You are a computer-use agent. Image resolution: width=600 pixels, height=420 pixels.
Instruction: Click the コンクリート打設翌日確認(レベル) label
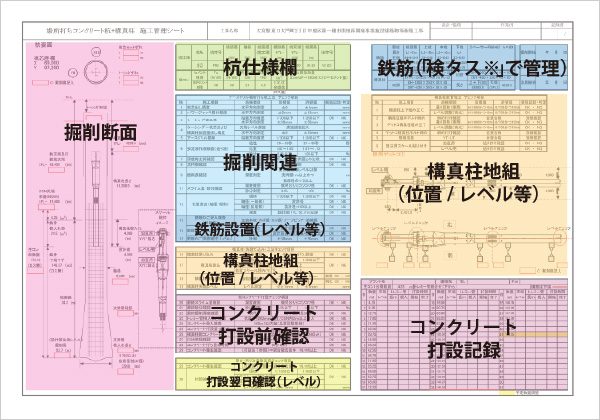[x=263, y=374]
